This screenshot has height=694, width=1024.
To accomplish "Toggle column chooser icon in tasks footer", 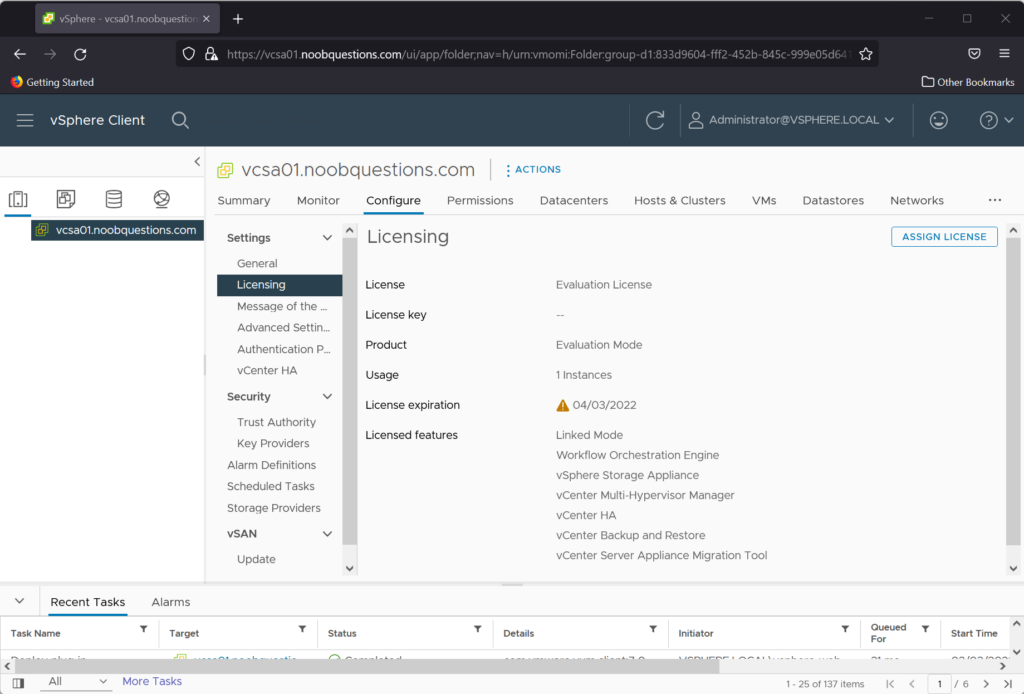I will coord(18,684).
